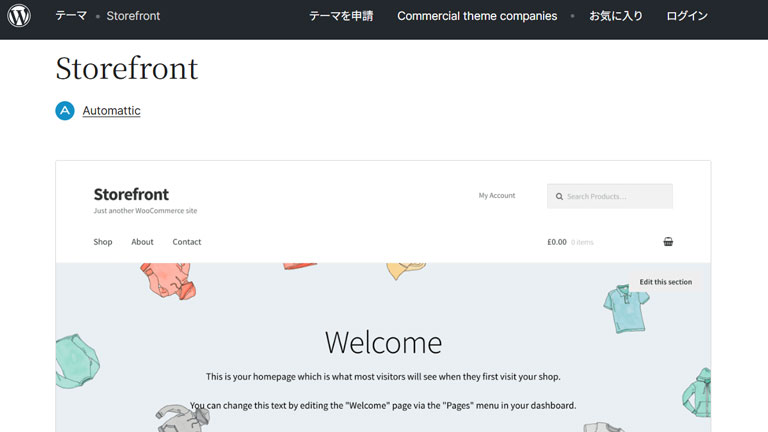Click the Edit this section button
This screenshot has width=768, height=432.
666,282
